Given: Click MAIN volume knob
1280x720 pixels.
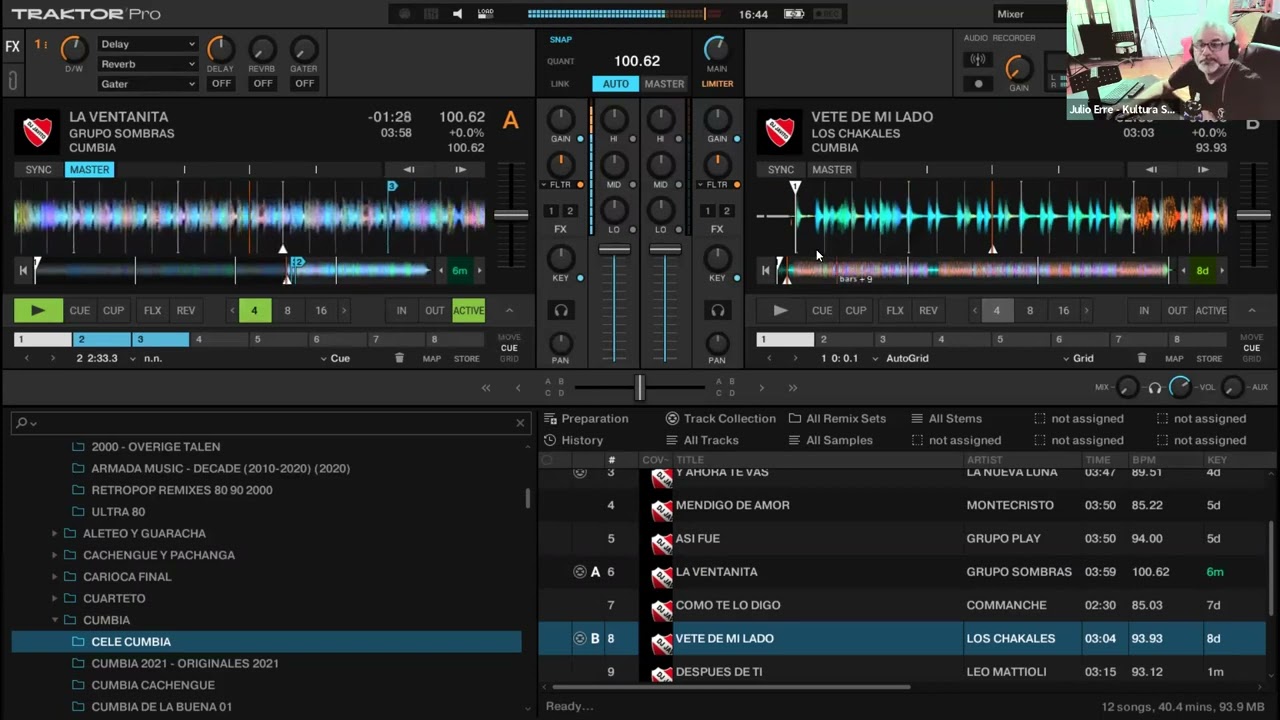Looking at the screenshot, I should pyautogui.click(x=717, y=48).
